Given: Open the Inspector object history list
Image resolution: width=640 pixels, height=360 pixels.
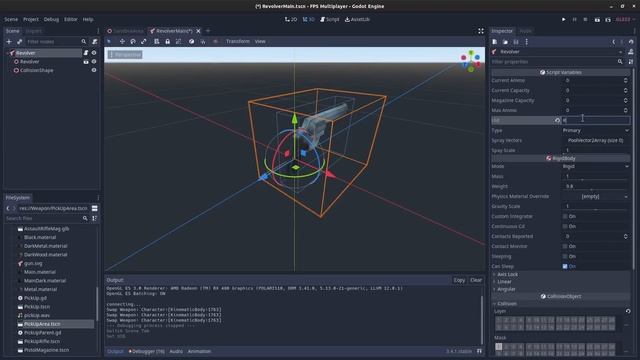Looking at the screenshot, I should (631, 42).
